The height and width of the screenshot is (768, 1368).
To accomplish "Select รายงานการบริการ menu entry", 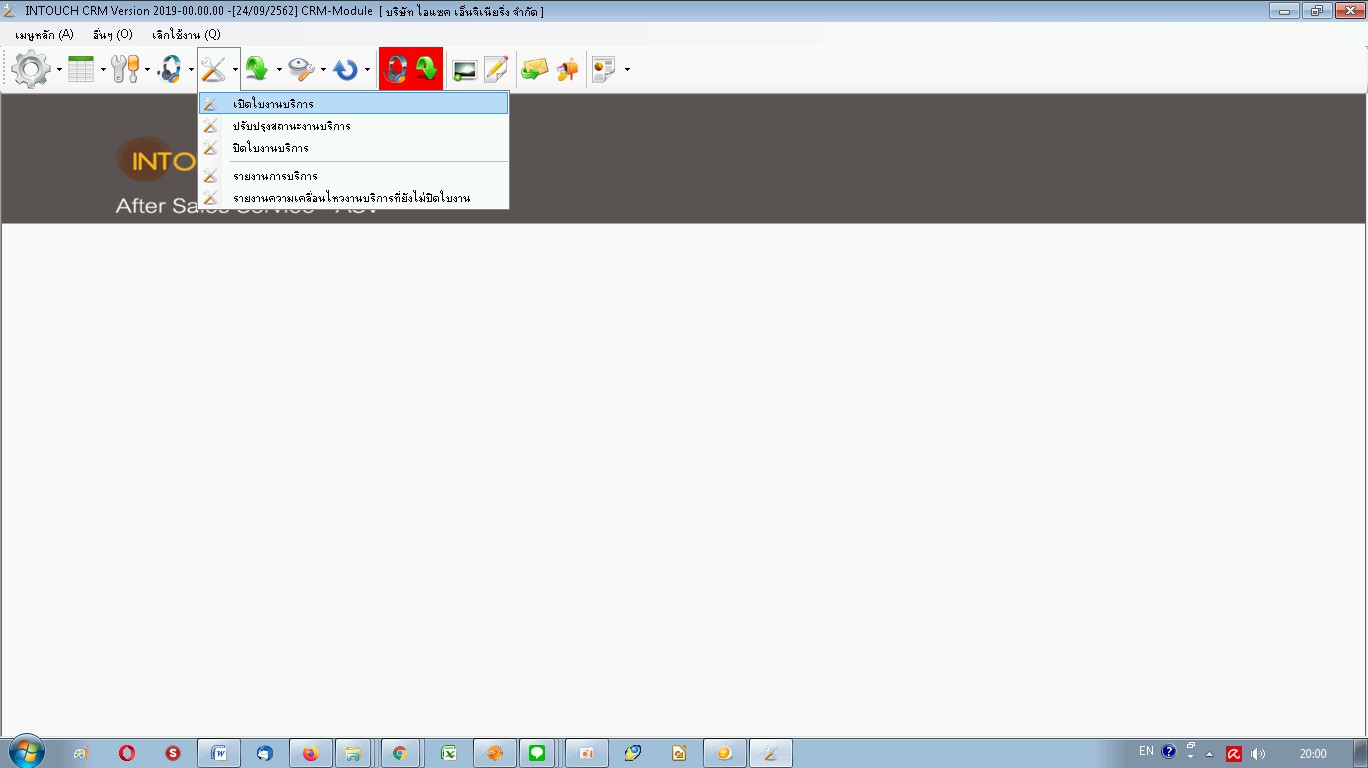I will tap(275, 176).
